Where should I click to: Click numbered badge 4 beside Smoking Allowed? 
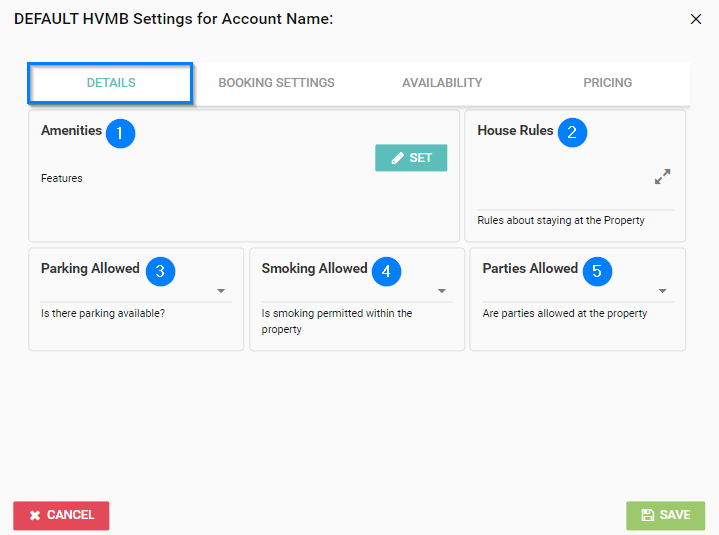click(386, 271)
